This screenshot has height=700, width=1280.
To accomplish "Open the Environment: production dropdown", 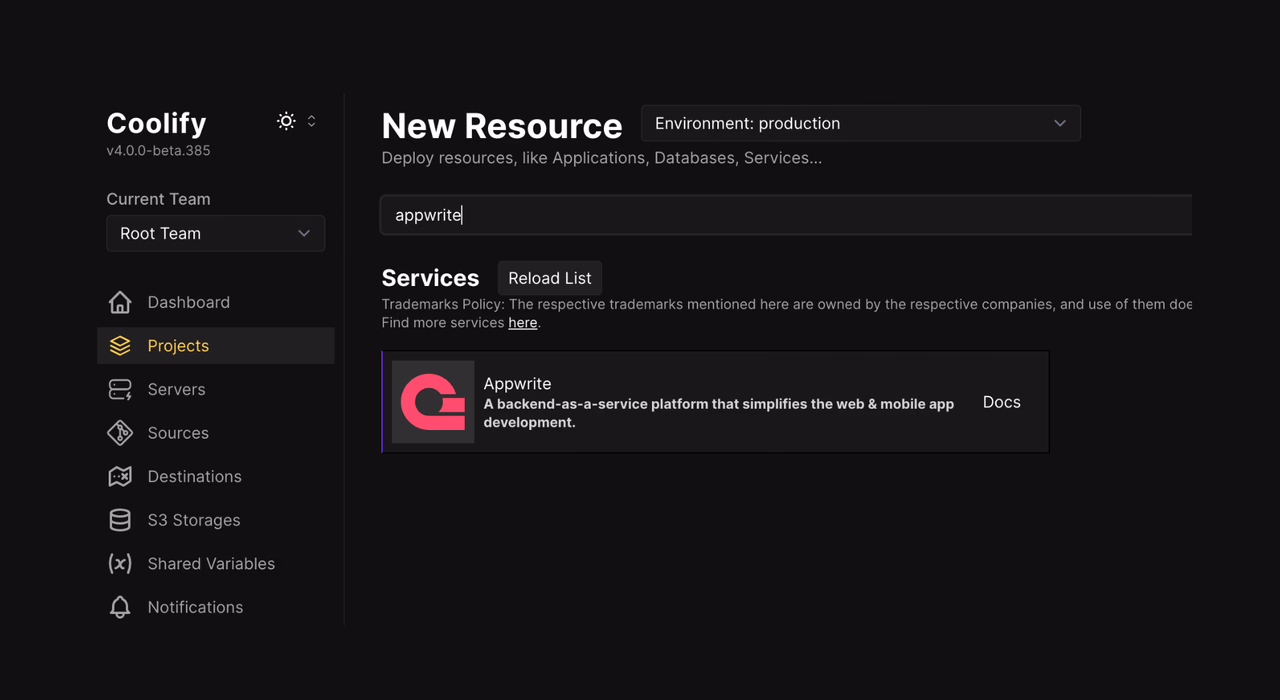I will coord(861,123).
